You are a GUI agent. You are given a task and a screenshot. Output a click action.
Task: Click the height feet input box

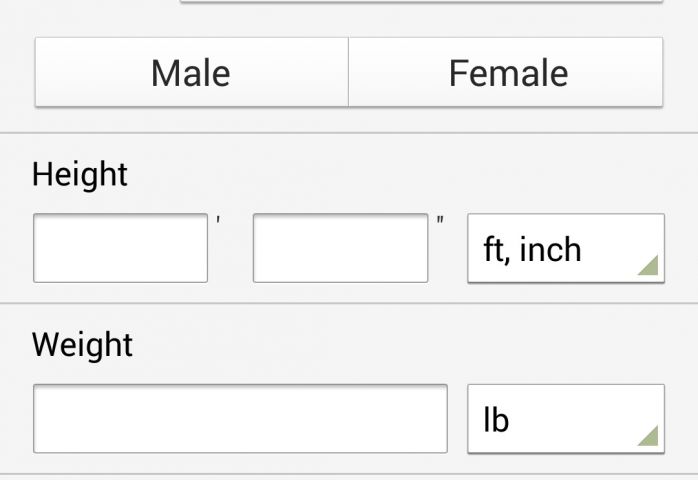[x=120, y=248]
